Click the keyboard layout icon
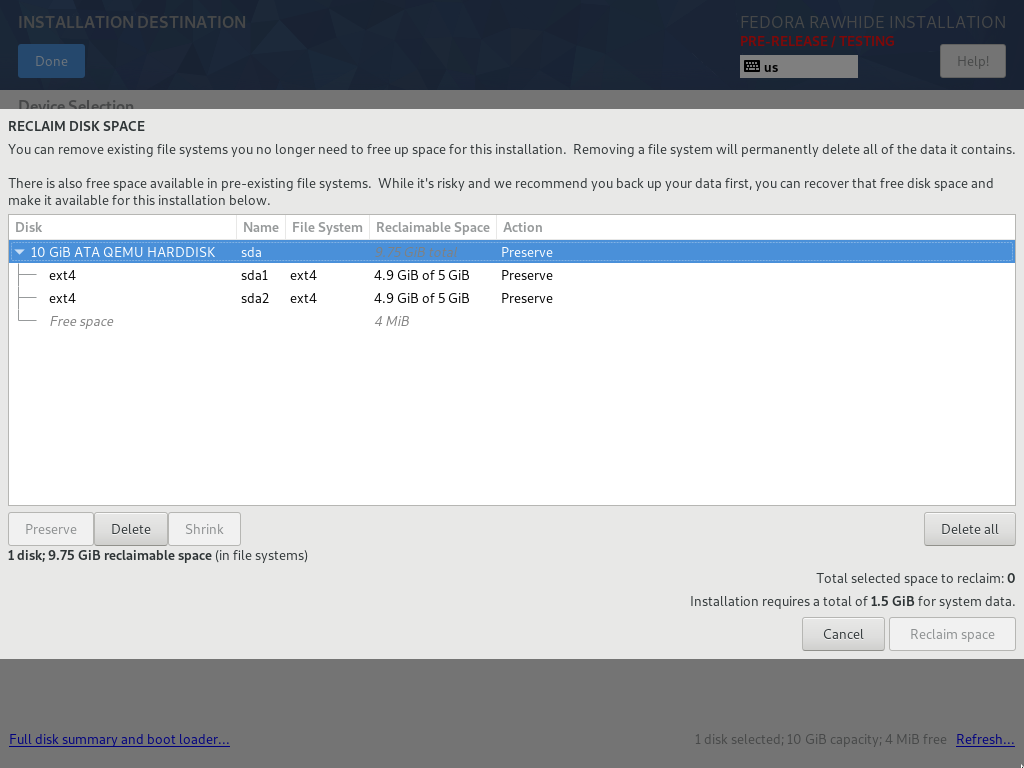Image resolution: width=1024 pixels, height=768 pixels. (752, 66)
